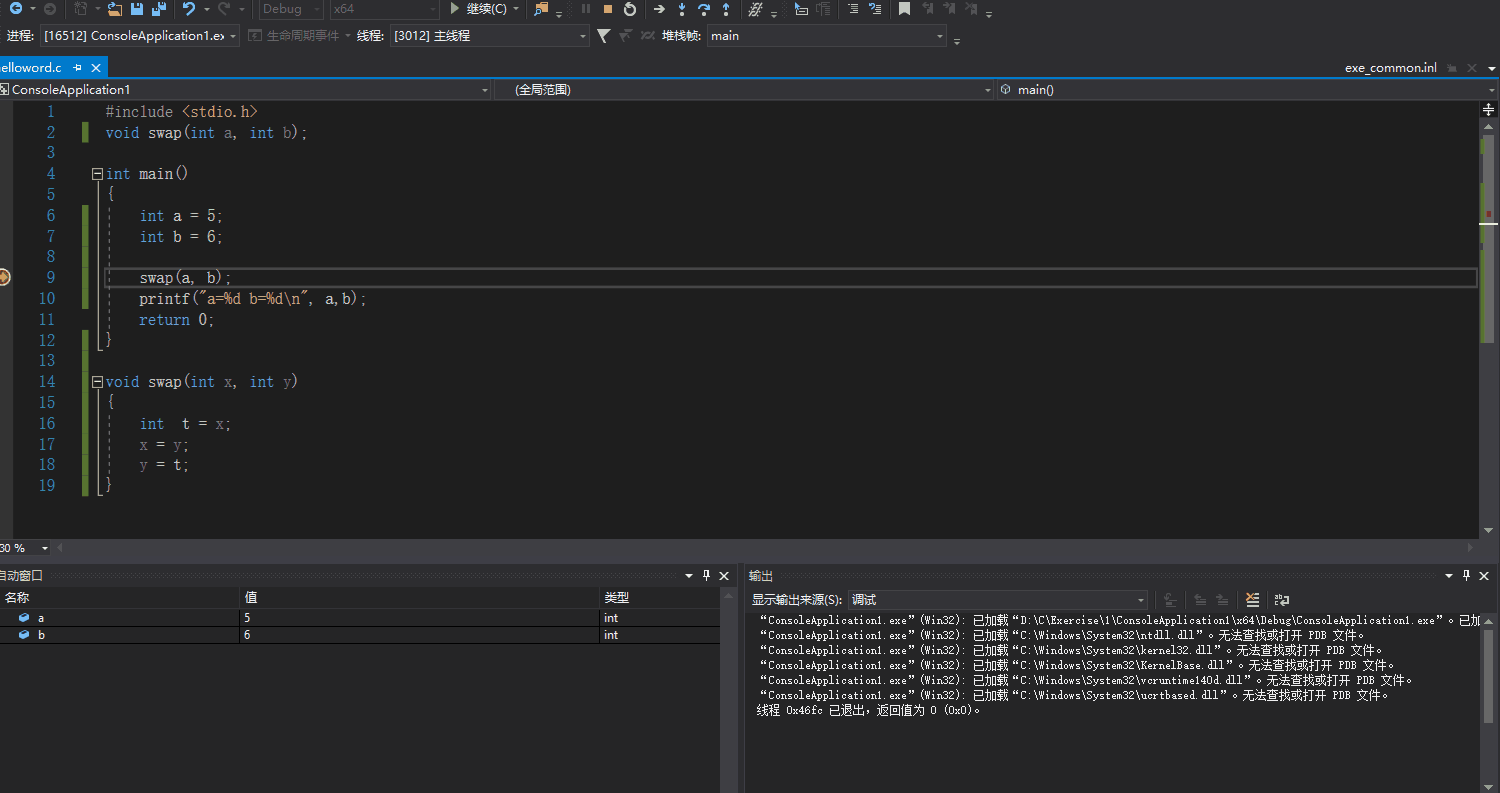This screenshot has width=1500, height=793.
Task: Click the Open File folder icon
Action: (114, 9)
